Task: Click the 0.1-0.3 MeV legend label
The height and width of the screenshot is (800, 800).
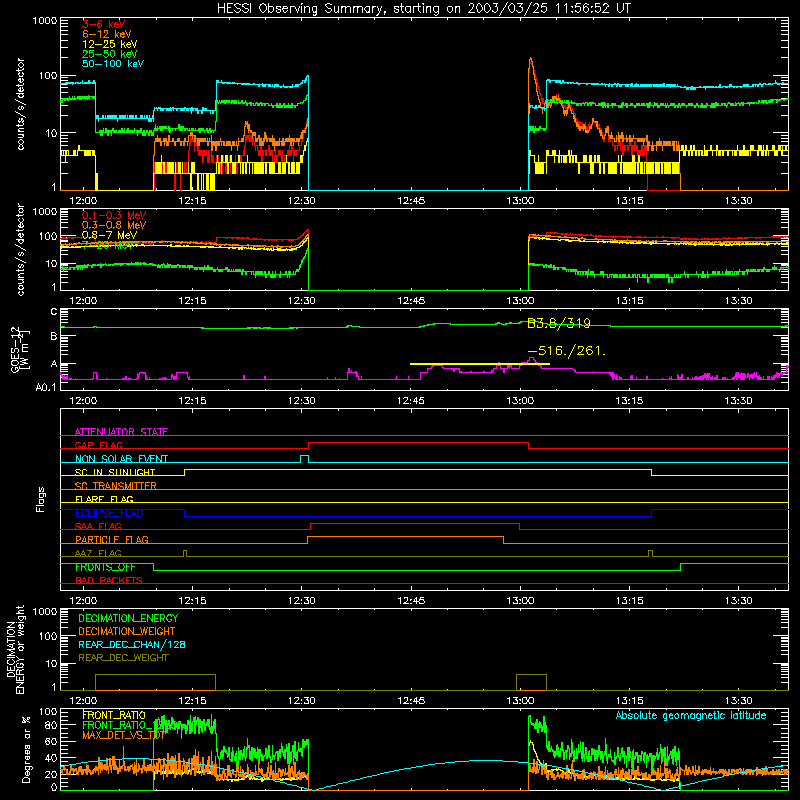Action: 114,215
